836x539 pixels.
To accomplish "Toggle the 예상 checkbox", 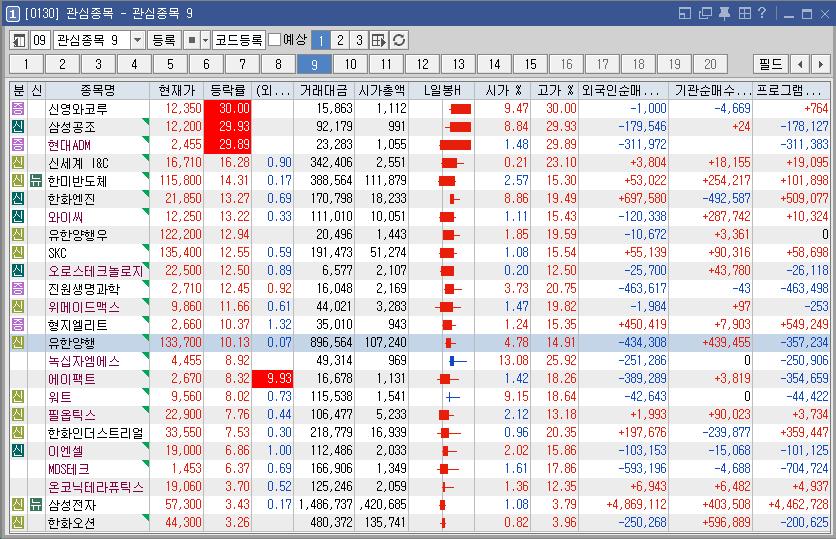I will 275,40.
